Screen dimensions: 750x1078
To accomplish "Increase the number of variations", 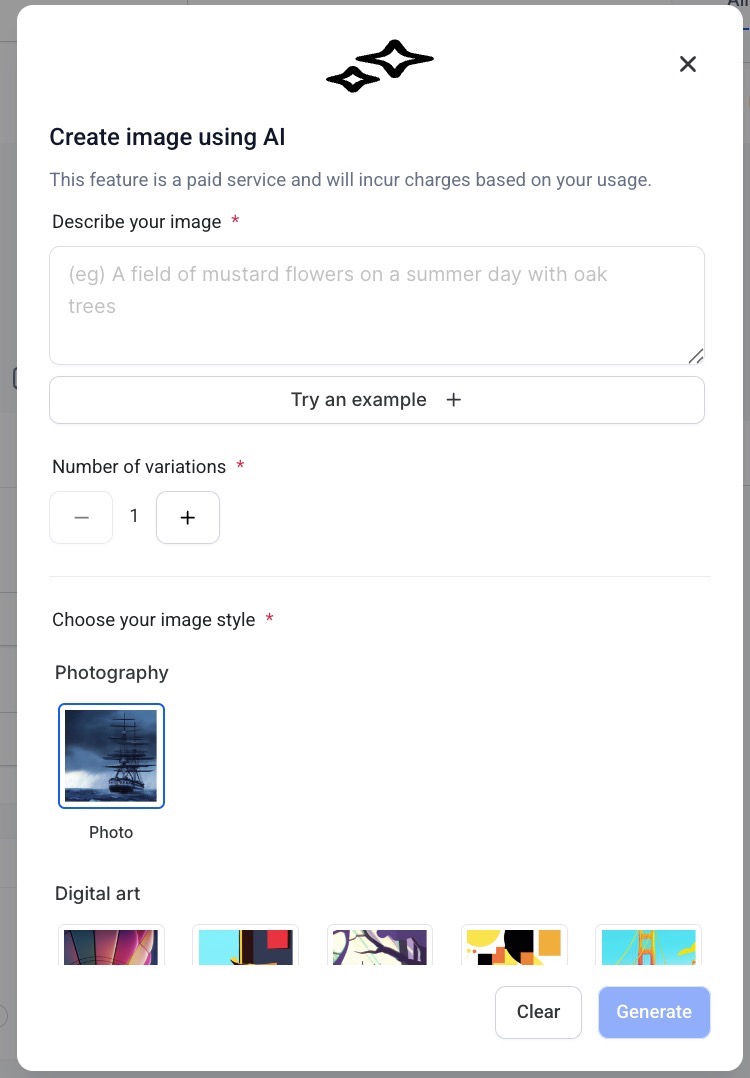I will pyautogui.click(x=188, y=518).
